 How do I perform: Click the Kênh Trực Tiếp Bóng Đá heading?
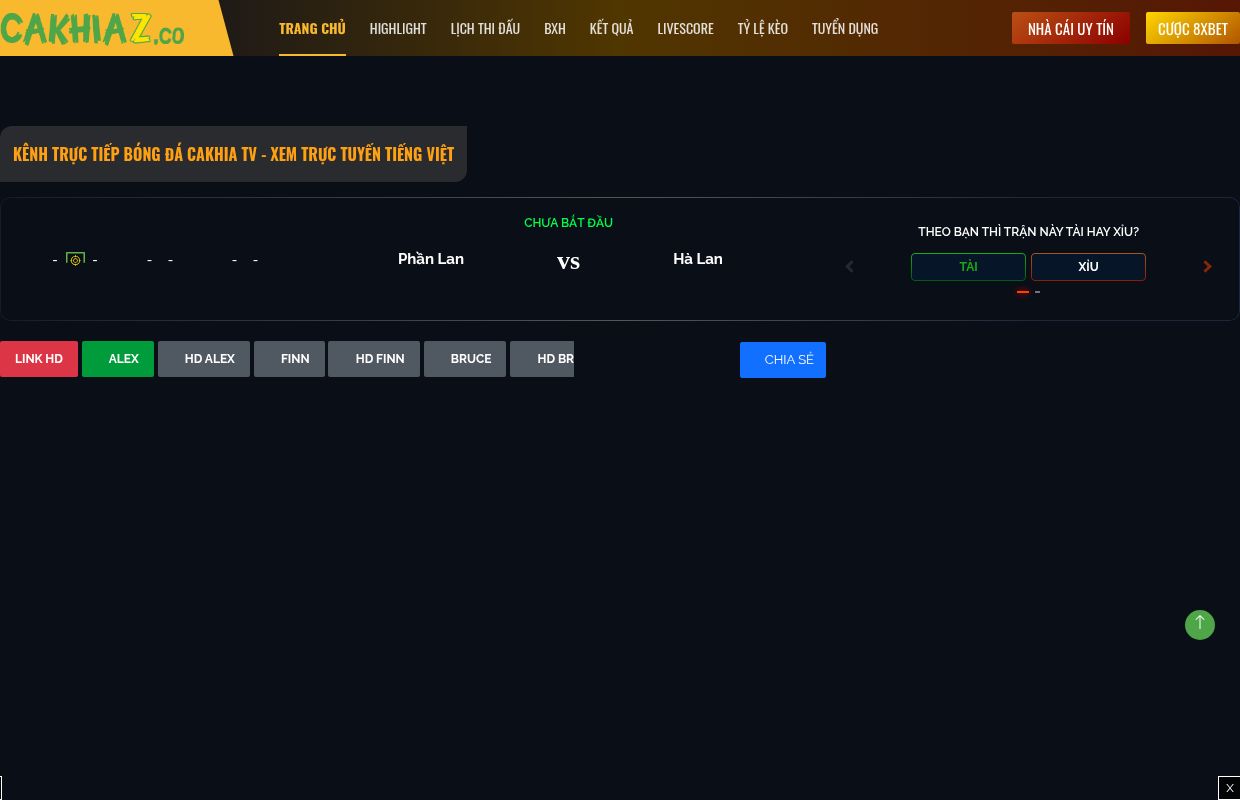point(233,154)
